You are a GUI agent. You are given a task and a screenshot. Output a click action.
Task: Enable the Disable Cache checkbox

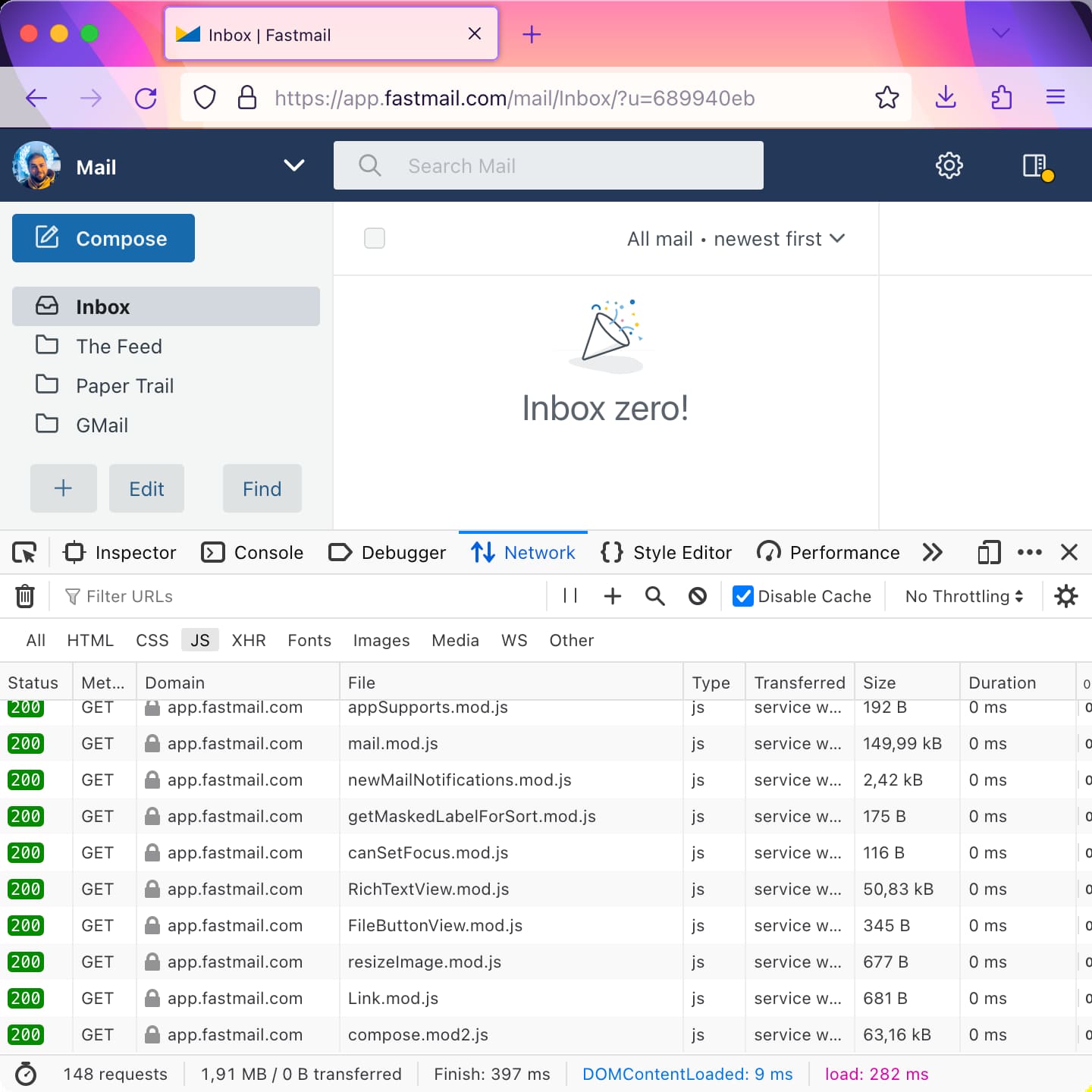[742, 596]
